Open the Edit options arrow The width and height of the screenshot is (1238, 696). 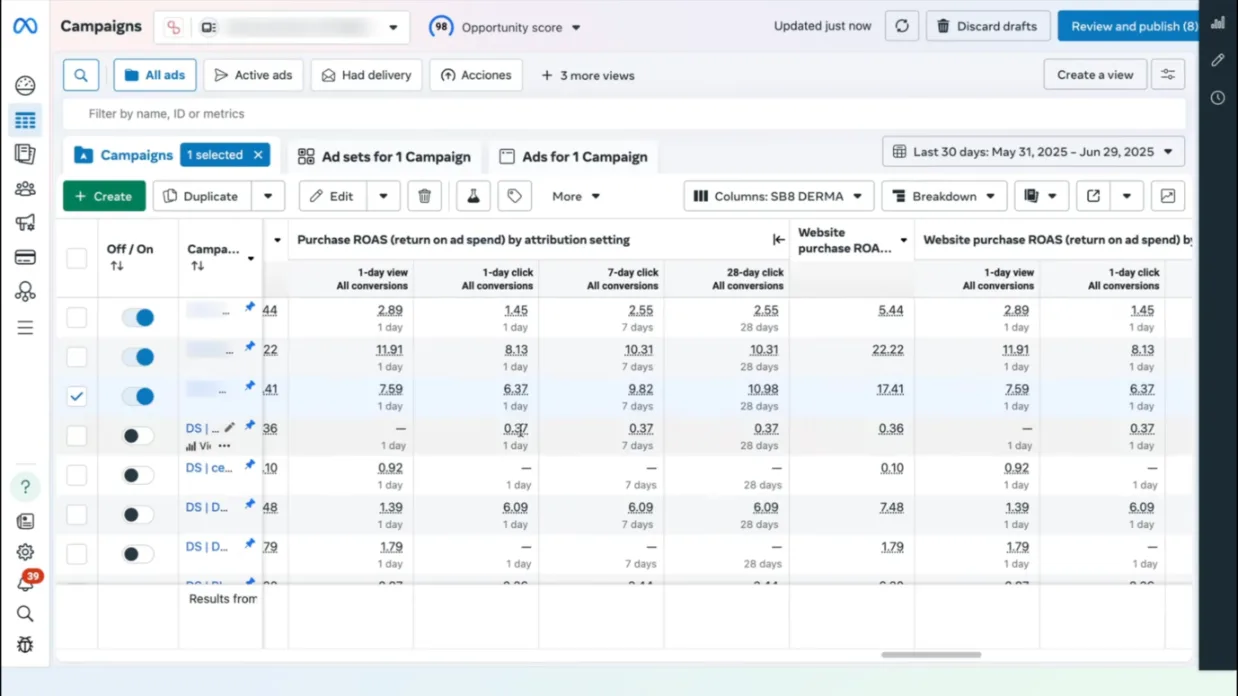pyautogui.click(x=384, y=196)
